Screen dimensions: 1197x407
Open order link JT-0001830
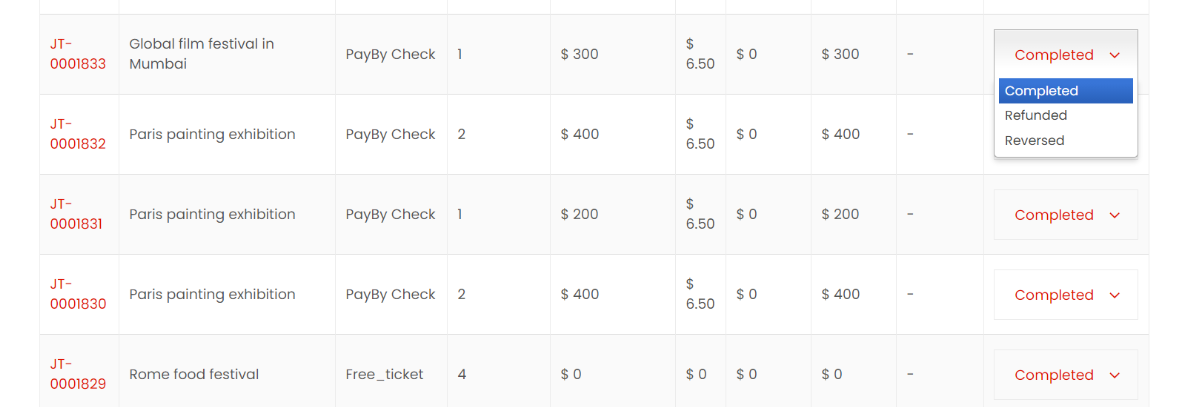click(x=77, y=294)
